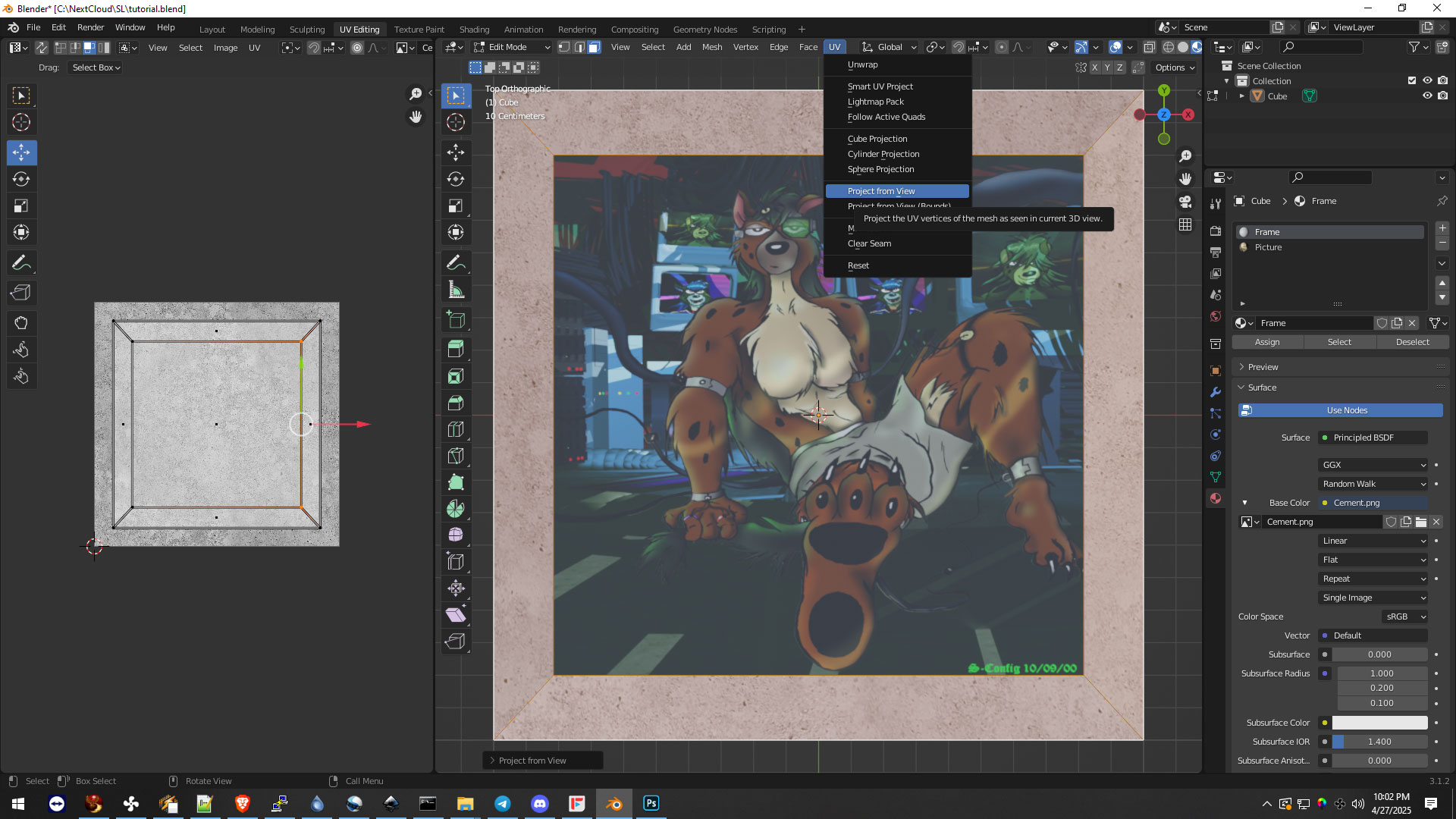
Task: Select the Cursor tool in 3D viewport
Action: [456, 122]
